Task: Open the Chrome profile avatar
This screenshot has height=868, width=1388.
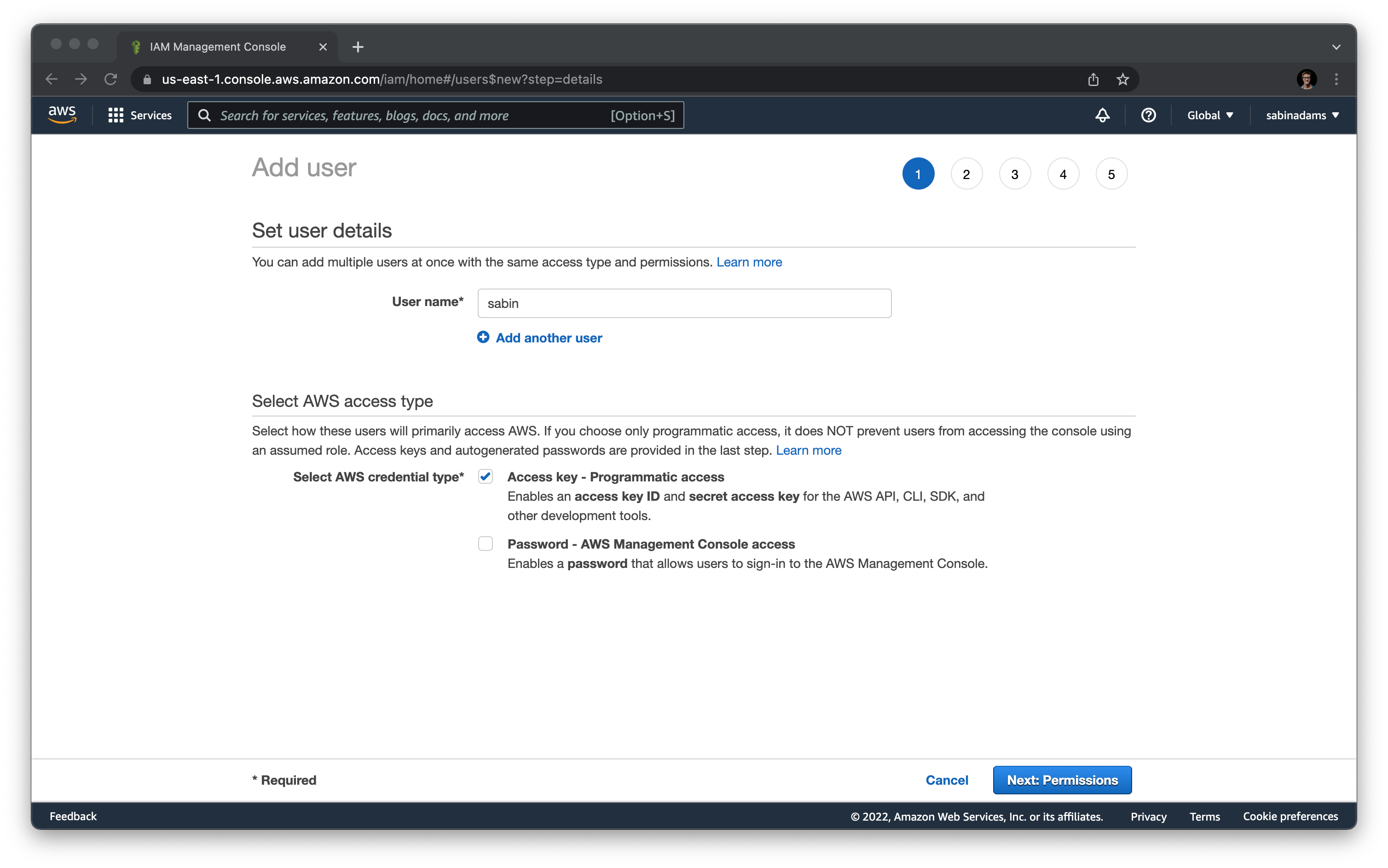Action: (1307, 79)
